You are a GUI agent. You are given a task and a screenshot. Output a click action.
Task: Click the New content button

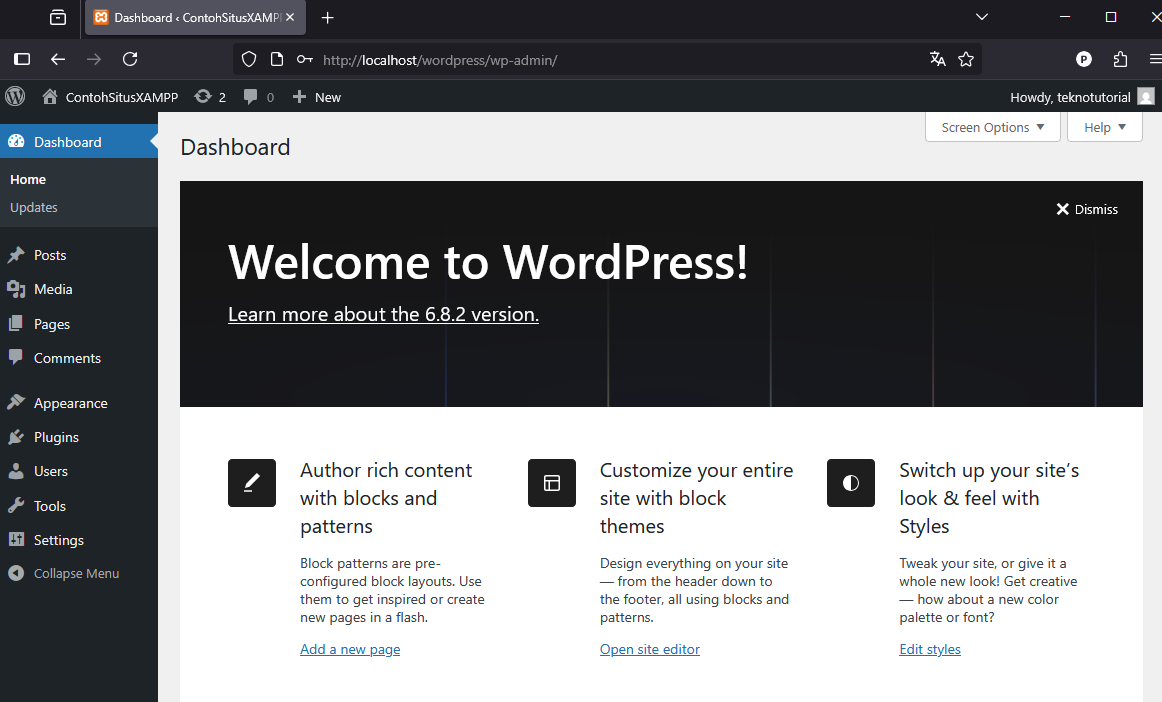pos(316,97)
